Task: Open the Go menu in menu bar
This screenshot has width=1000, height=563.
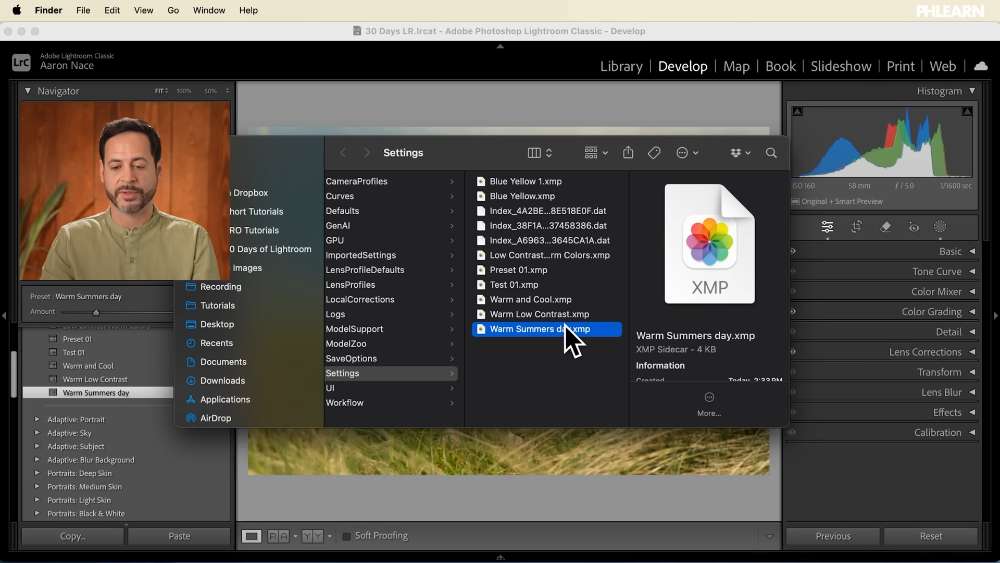Action: coord(173,10)
